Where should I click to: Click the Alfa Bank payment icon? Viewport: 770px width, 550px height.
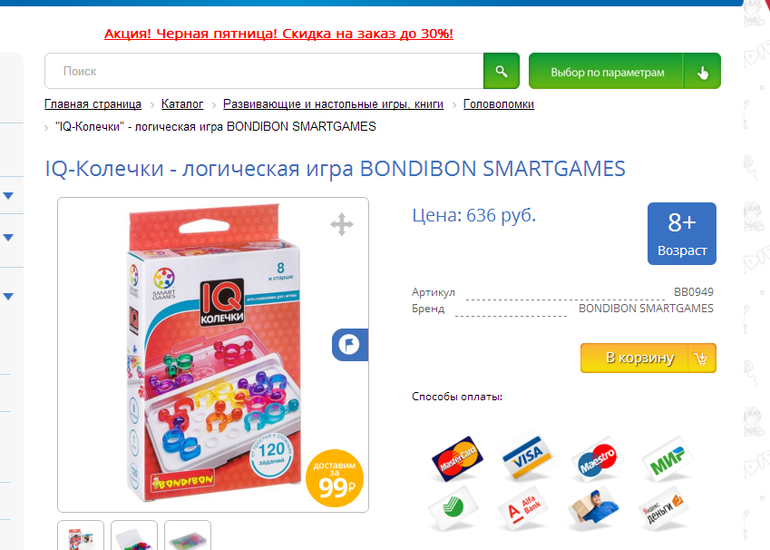[523, 508]
